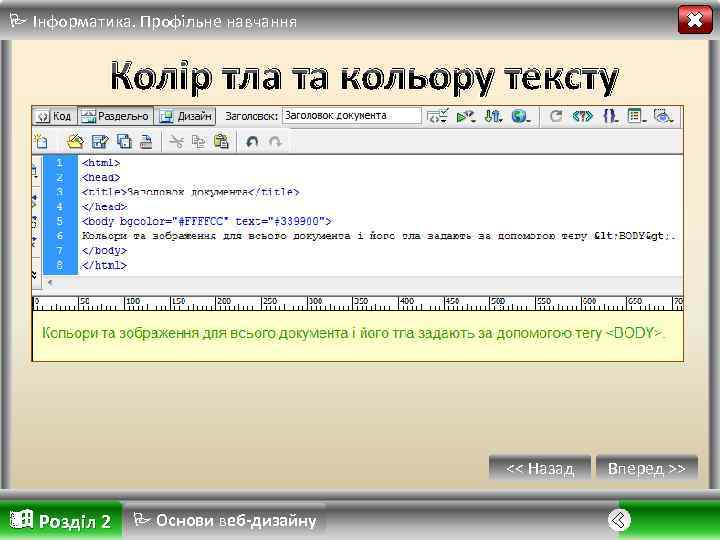Open an existing file
720x540 pixels.
click(x=75, y=141)
